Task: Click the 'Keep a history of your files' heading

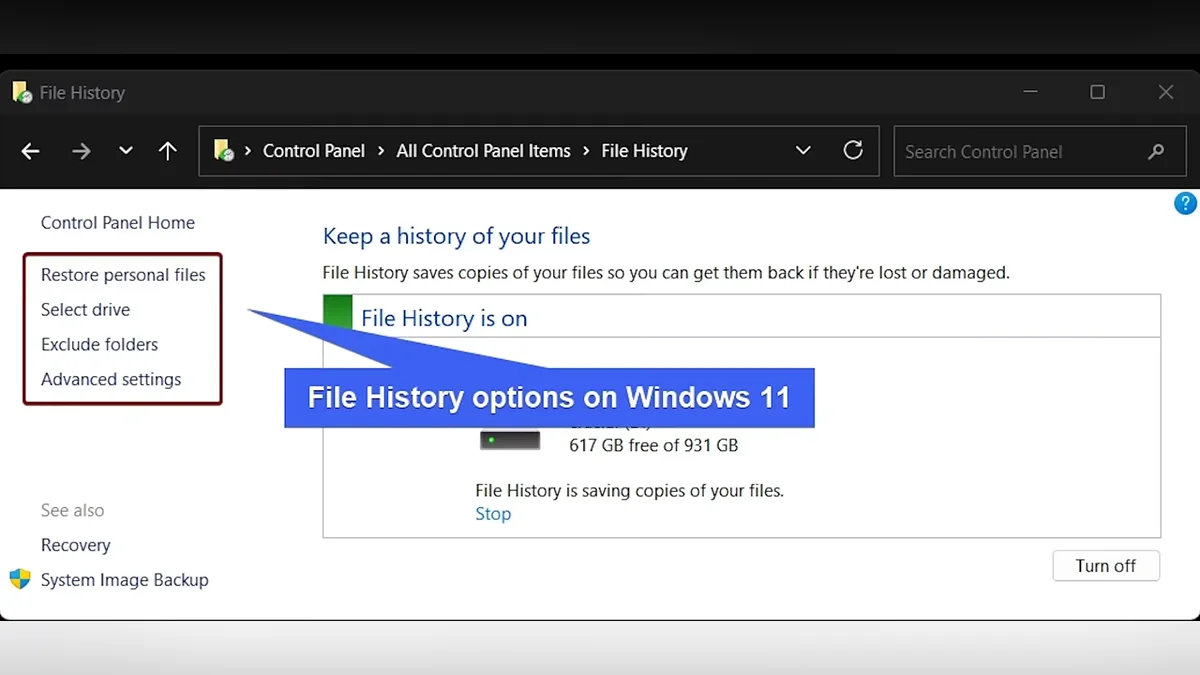Action: [x=456, y=237]
